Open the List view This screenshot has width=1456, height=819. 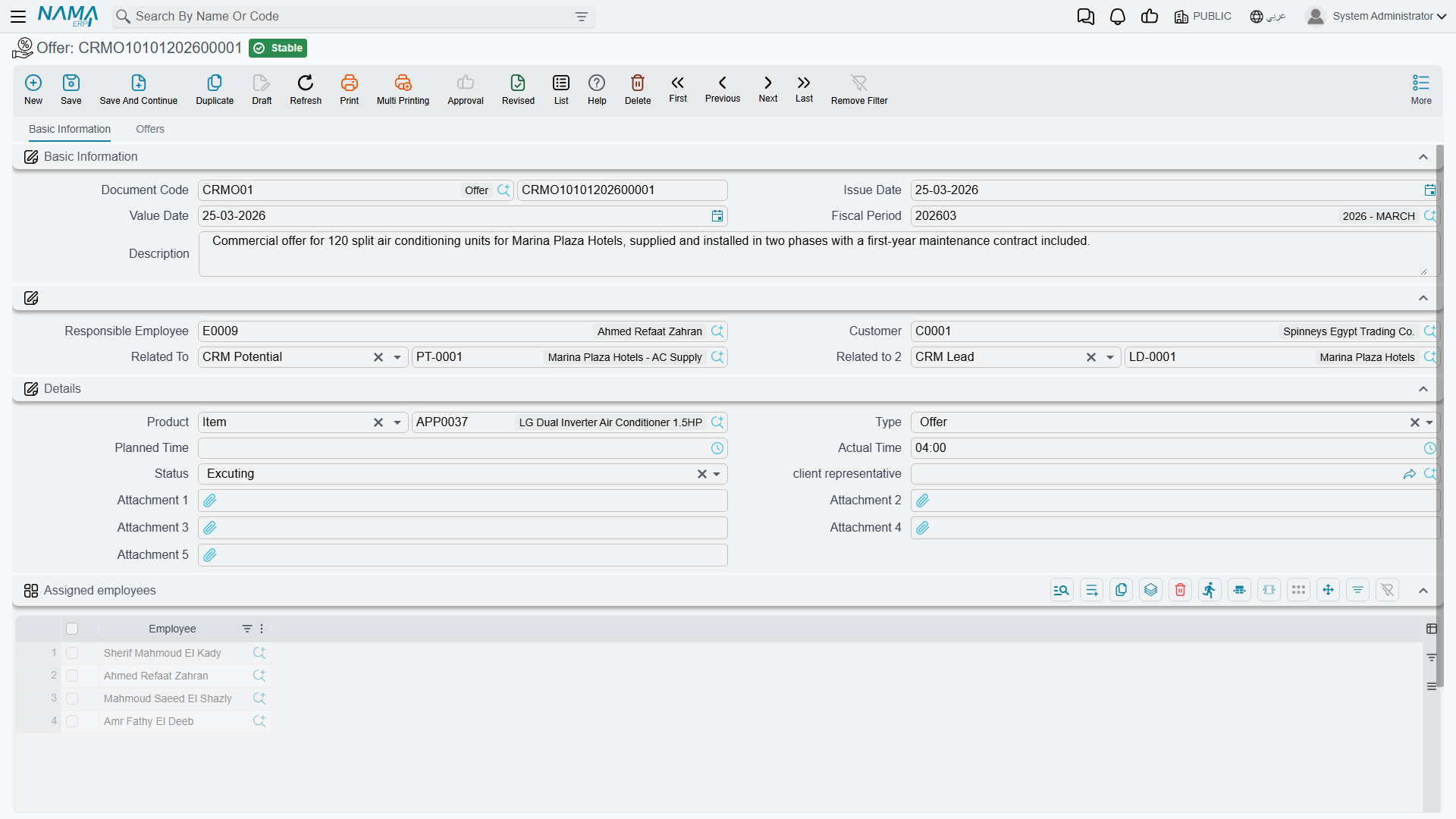[561, 89]
